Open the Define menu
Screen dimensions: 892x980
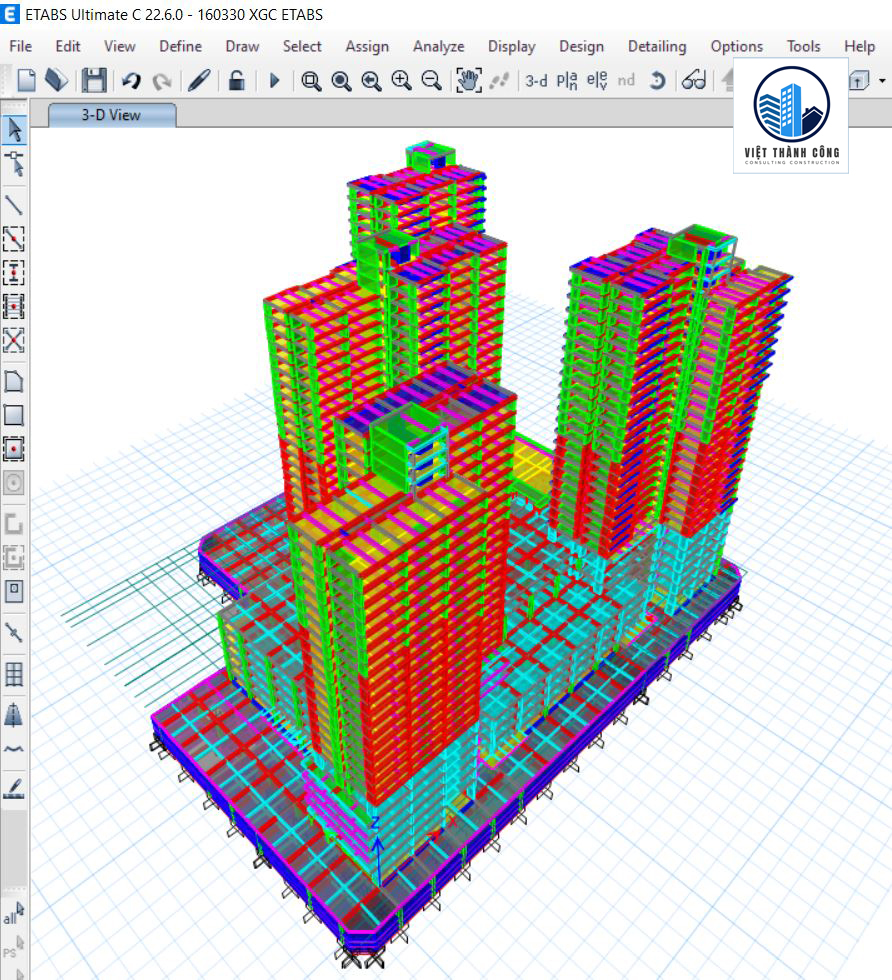pos(180,46)
